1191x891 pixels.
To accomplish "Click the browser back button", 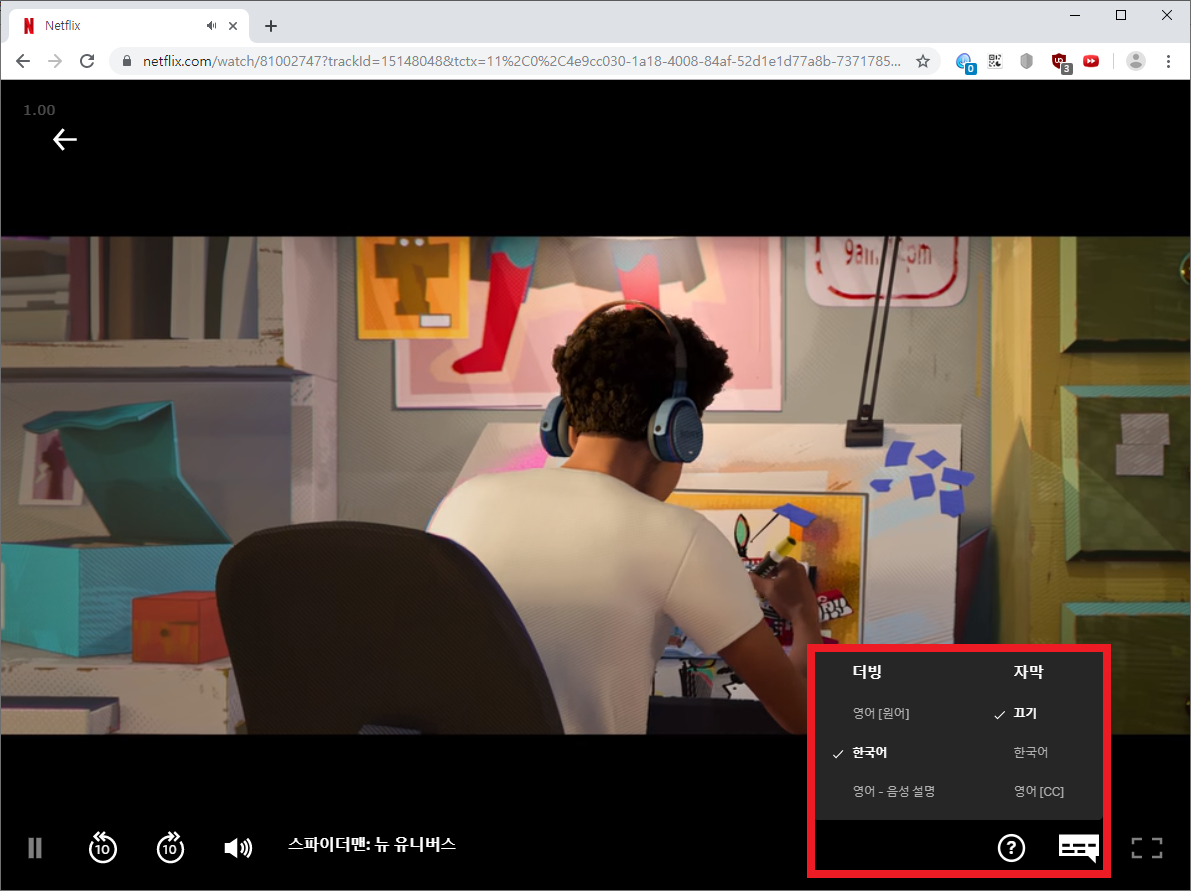I will 23,61.
